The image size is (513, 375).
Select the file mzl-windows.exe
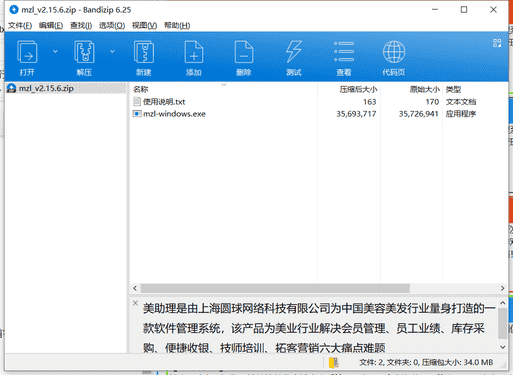174,114
